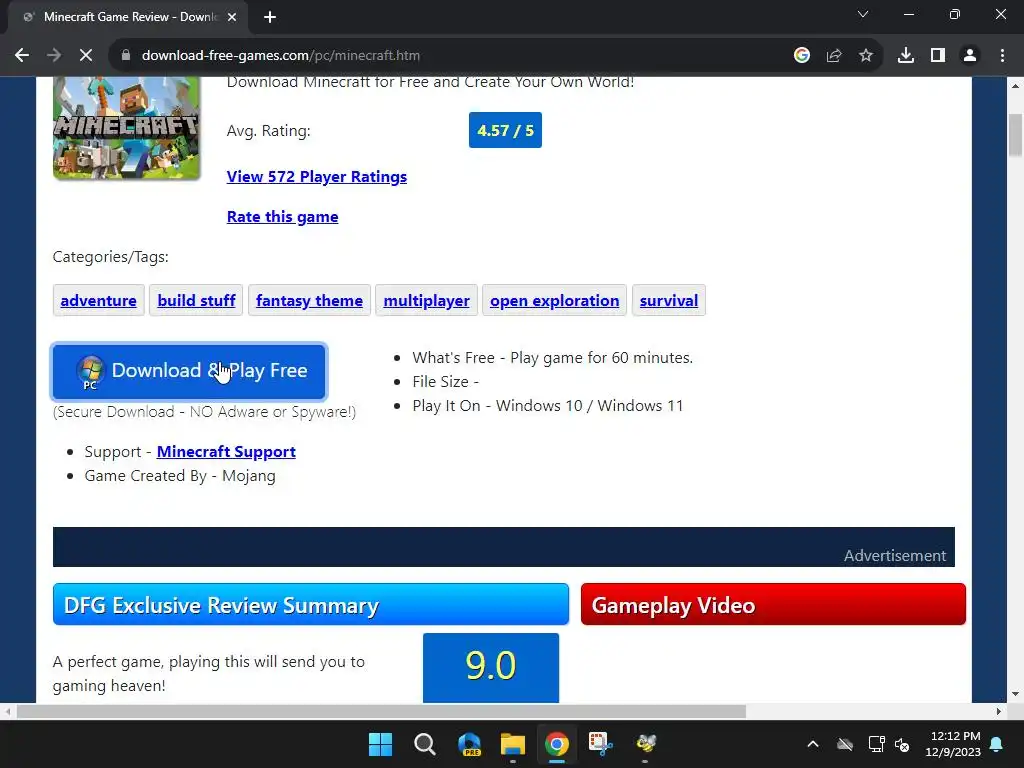Click the site lock icon
1024x768 pixels.
(126, 56)
